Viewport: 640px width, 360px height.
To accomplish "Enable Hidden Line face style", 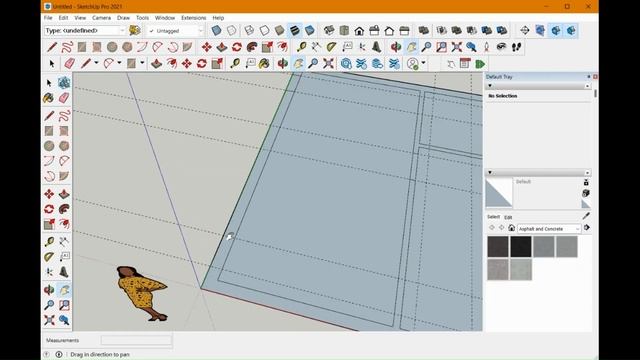I will [264, 31].
